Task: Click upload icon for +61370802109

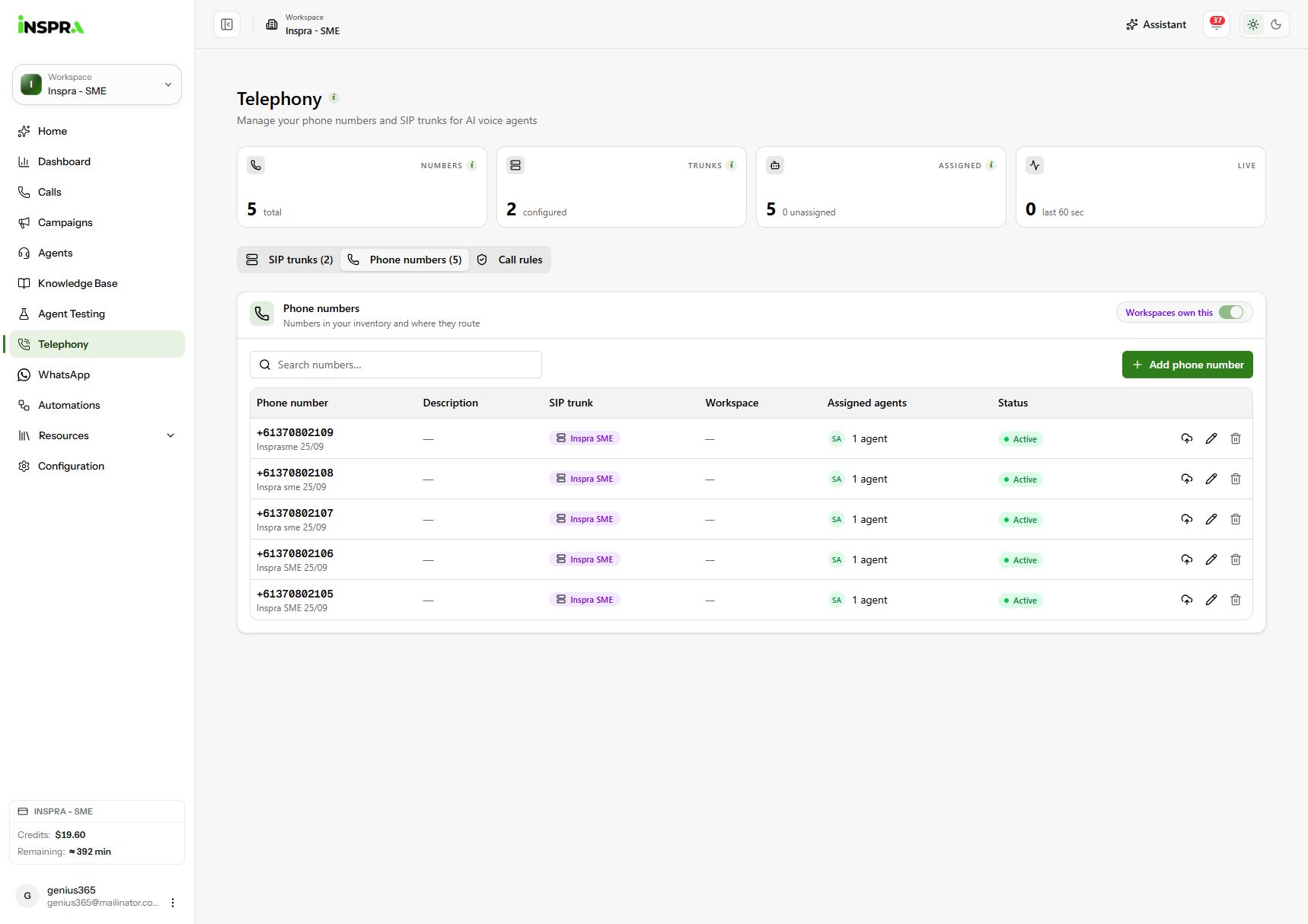Action: tap(1187, 438)
